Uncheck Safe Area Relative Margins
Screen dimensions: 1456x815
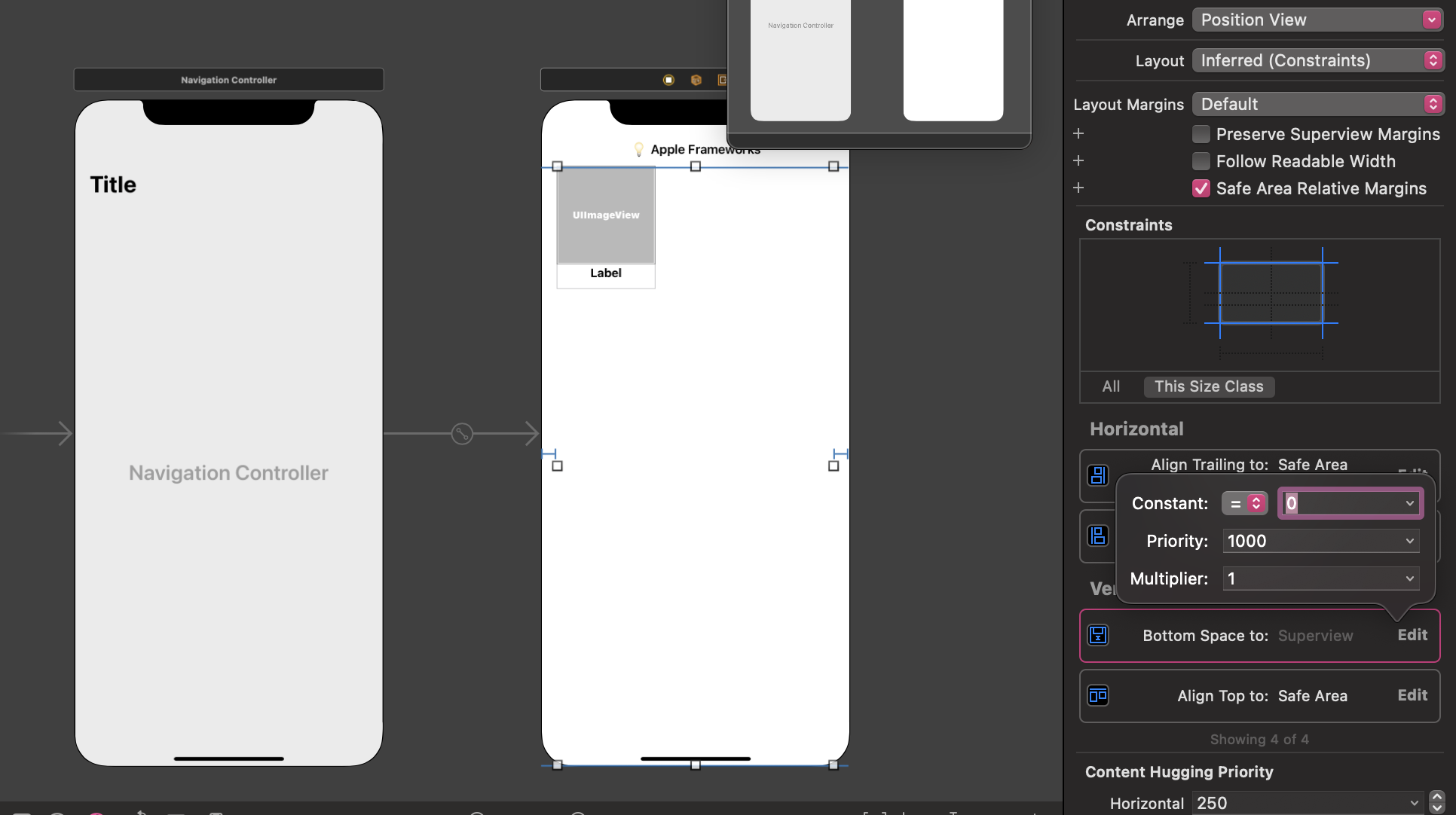(x=1201, y=188)
